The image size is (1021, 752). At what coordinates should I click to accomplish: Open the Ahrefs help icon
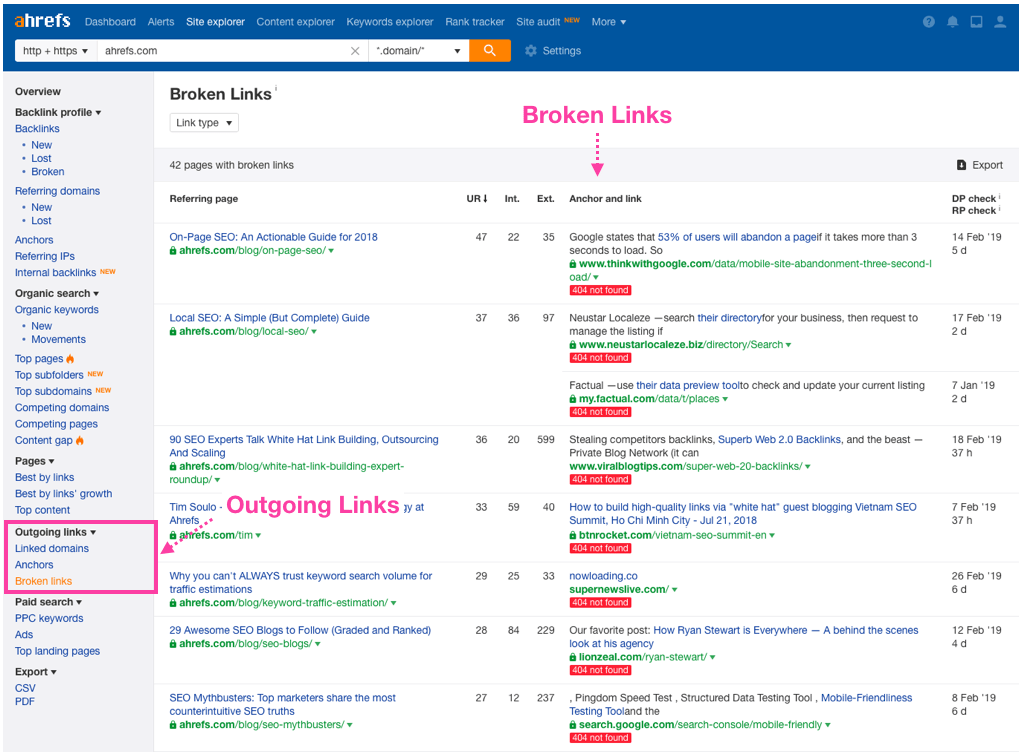coord(928,21)
